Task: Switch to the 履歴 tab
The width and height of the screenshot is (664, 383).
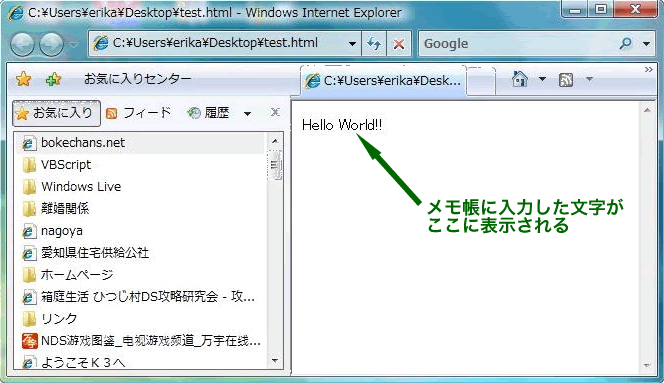Action: (208, 113)
